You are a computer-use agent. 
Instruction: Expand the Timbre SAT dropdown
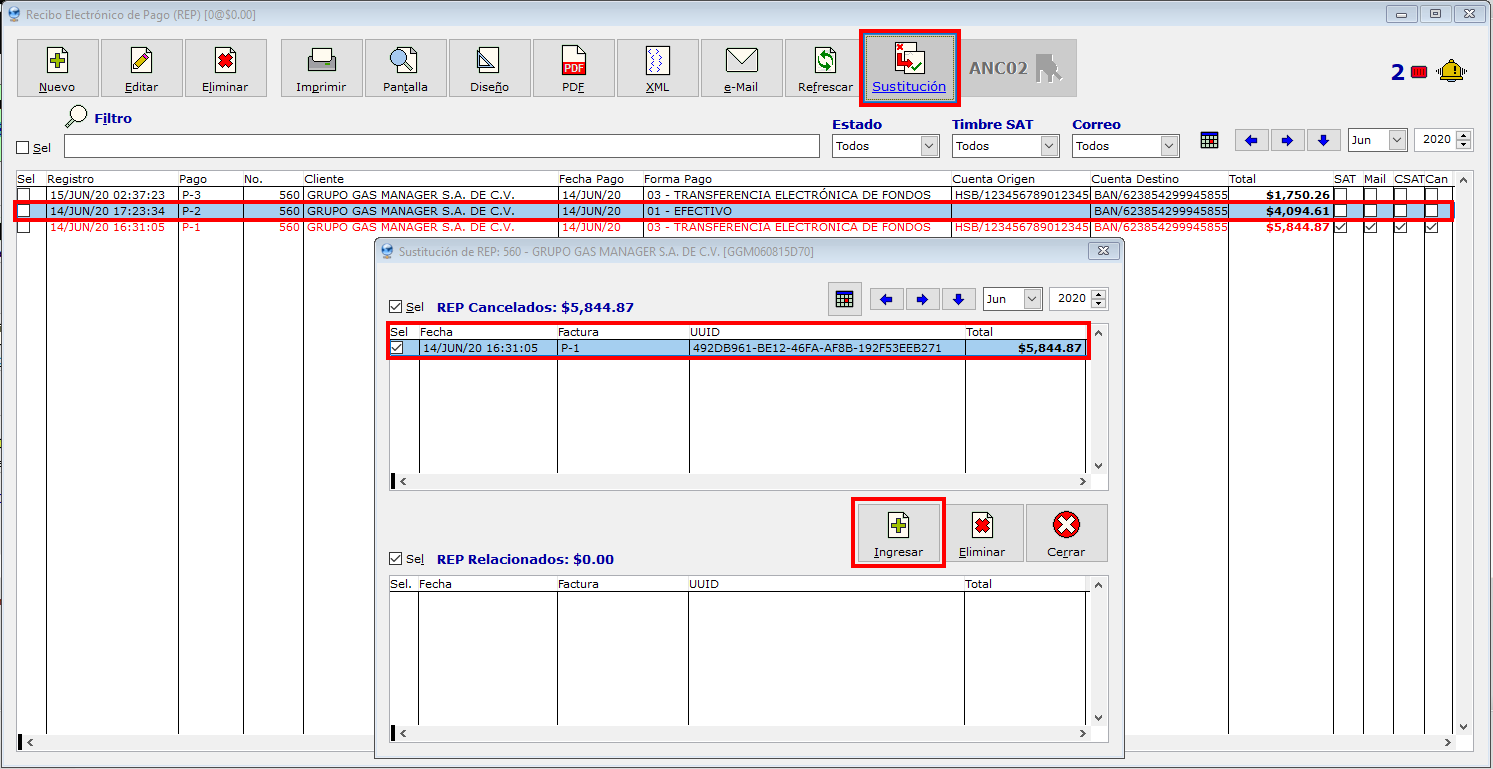pos(1005,146)
